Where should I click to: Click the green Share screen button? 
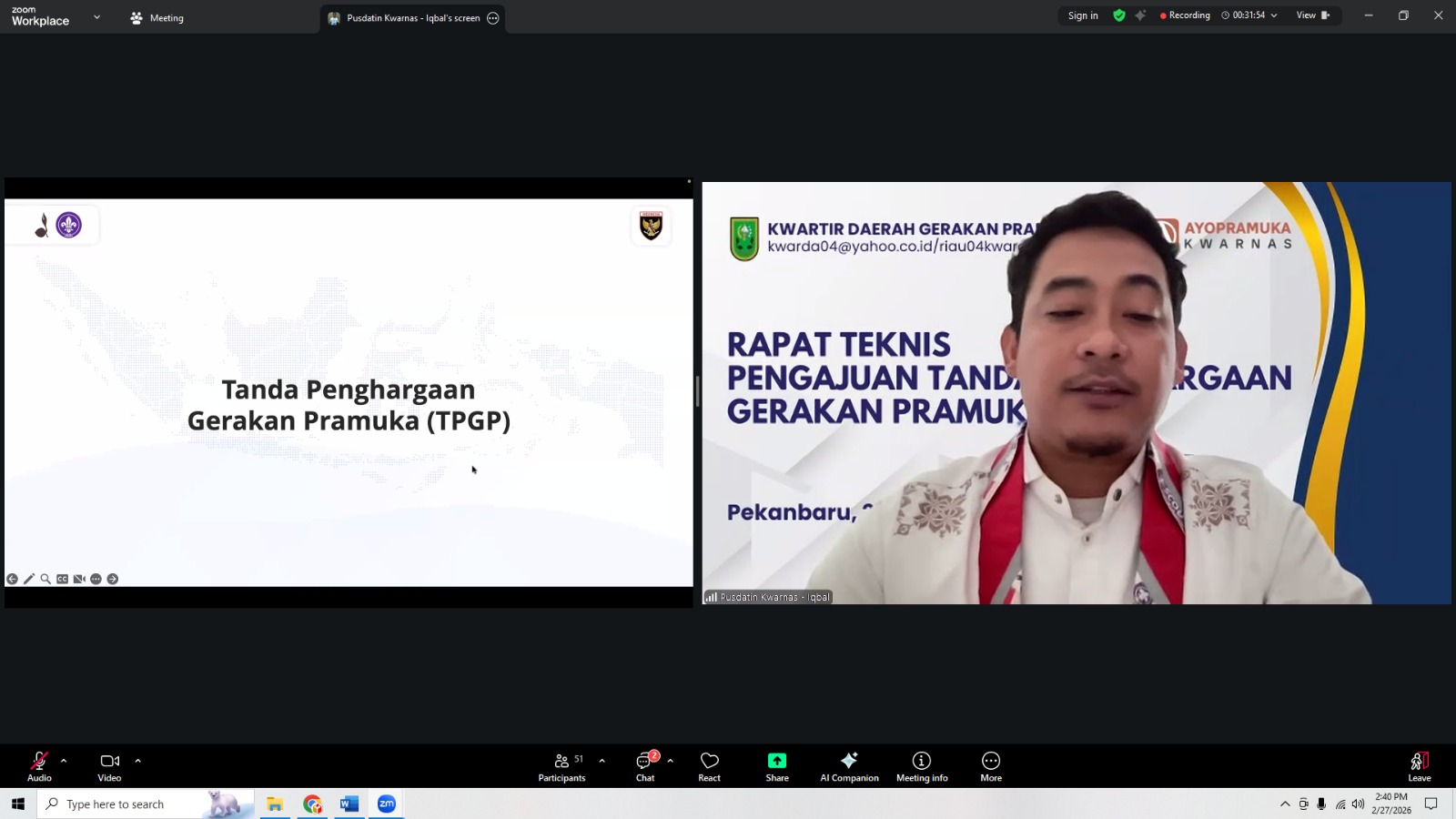[777, 765]
